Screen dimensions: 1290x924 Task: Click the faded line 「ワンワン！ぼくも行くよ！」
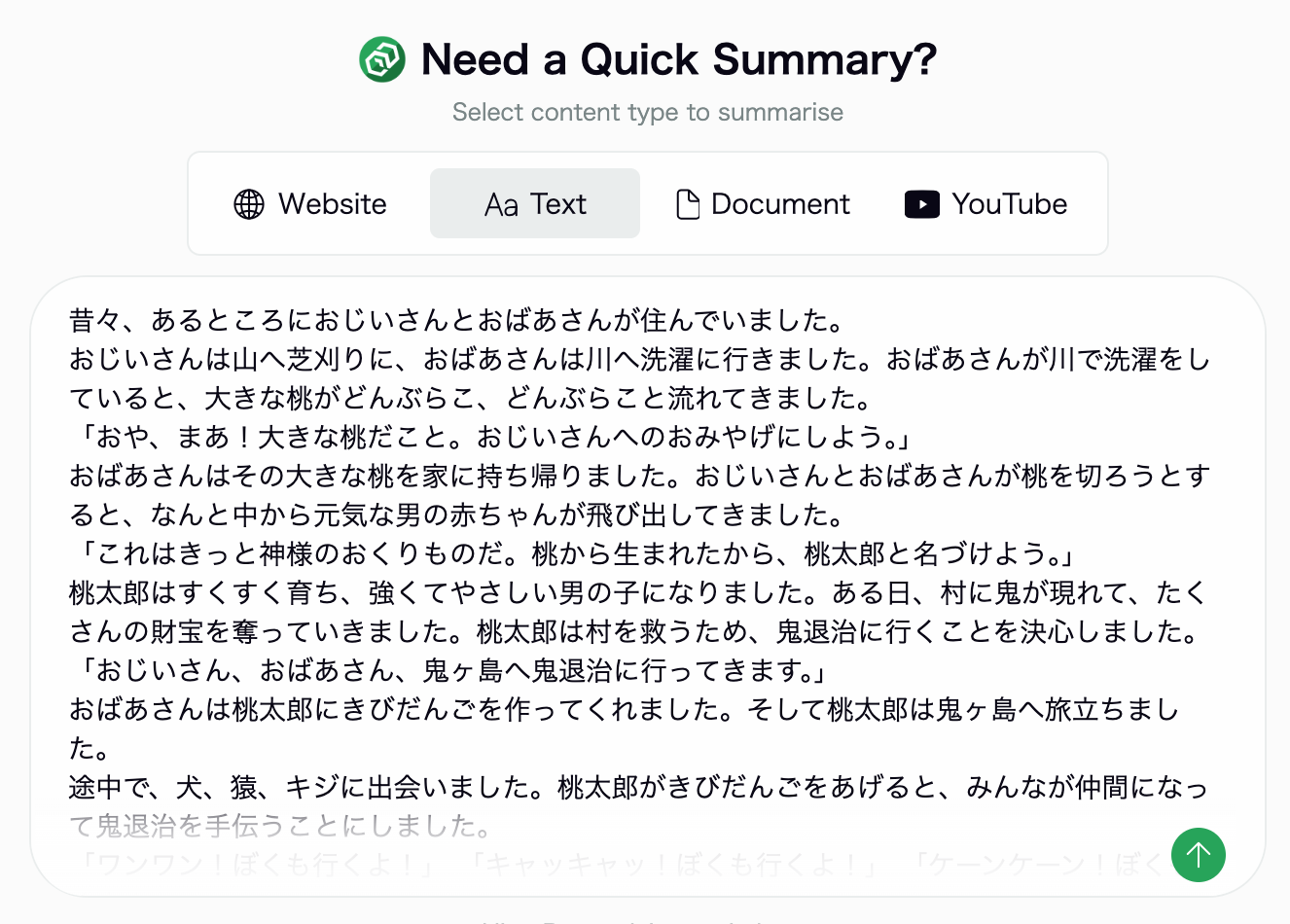257,865
